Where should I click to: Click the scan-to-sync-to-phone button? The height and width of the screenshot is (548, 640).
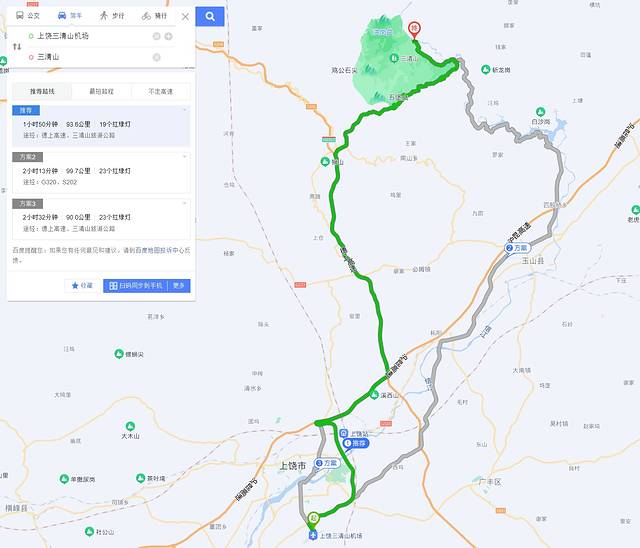click(x=136, y=286)
